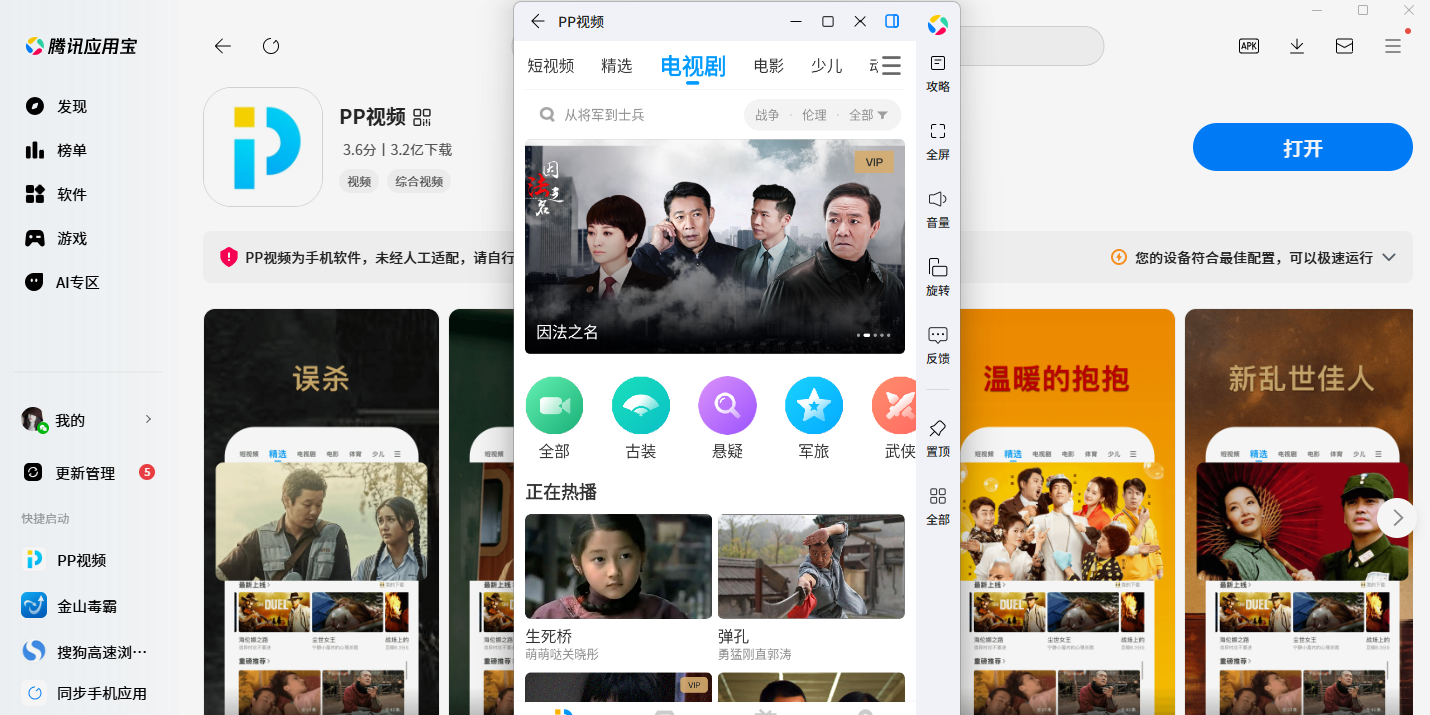Open the messages envelope icon
The image size is (1430, 715).
1345,46
